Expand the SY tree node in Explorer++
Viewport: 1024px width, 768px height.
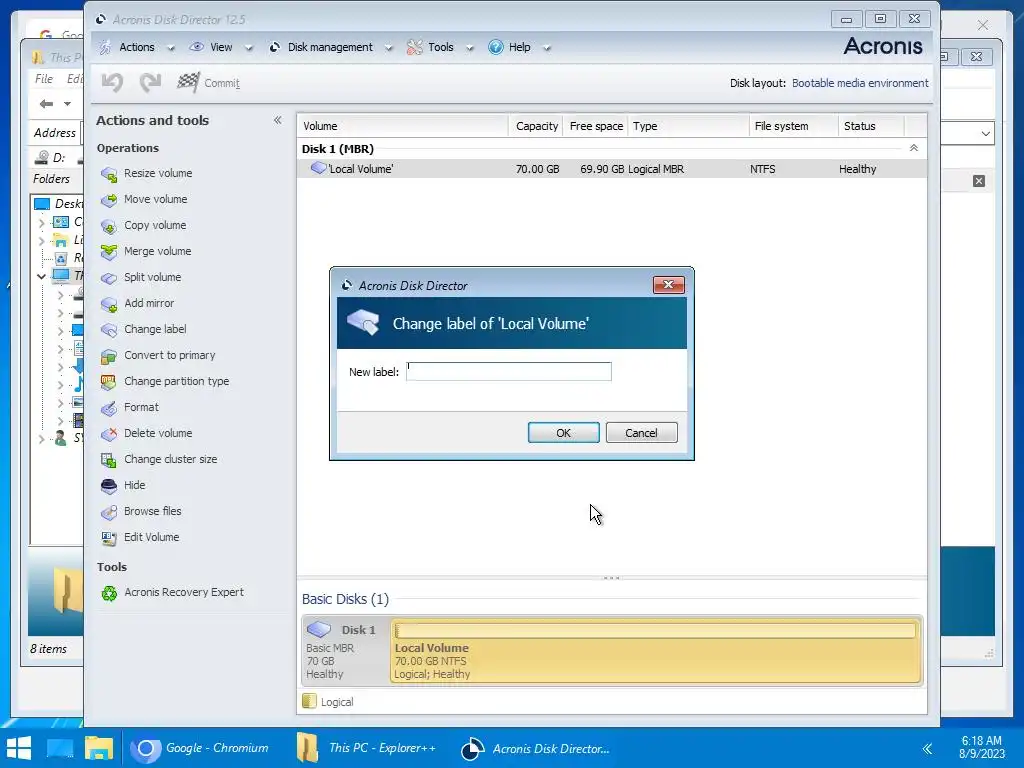[x=41, y=440]
